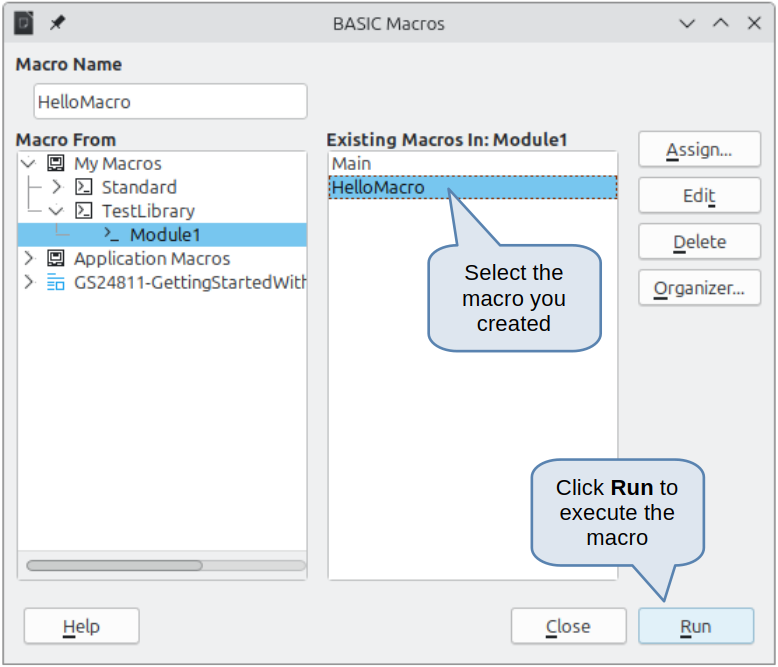This screenshot has height=667, width=778.
Task: Expand the Application Macros node
Action: (x=29, y=258)
